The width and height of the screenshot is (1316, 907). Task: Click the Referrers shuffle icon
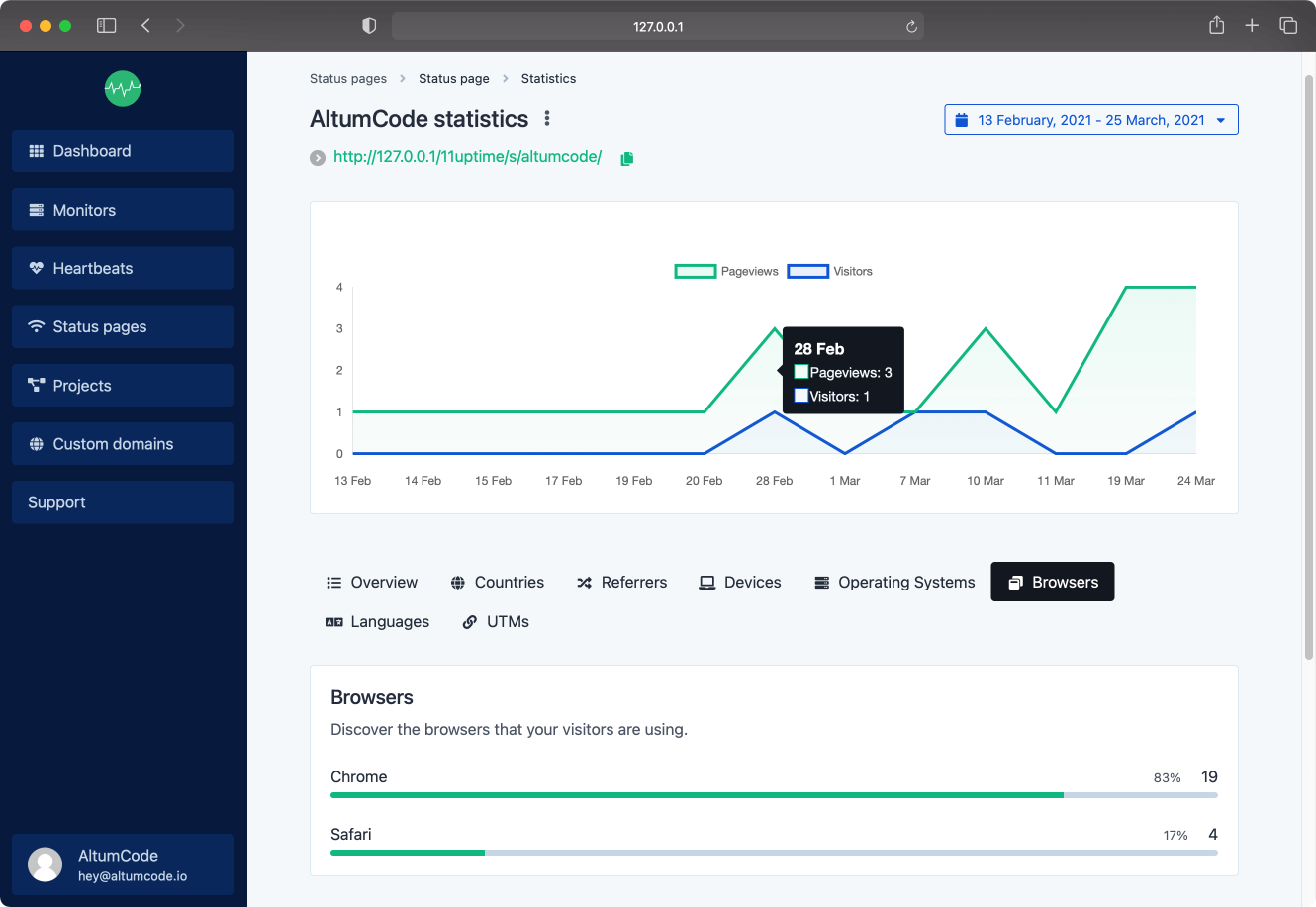(x=585, y=583)
